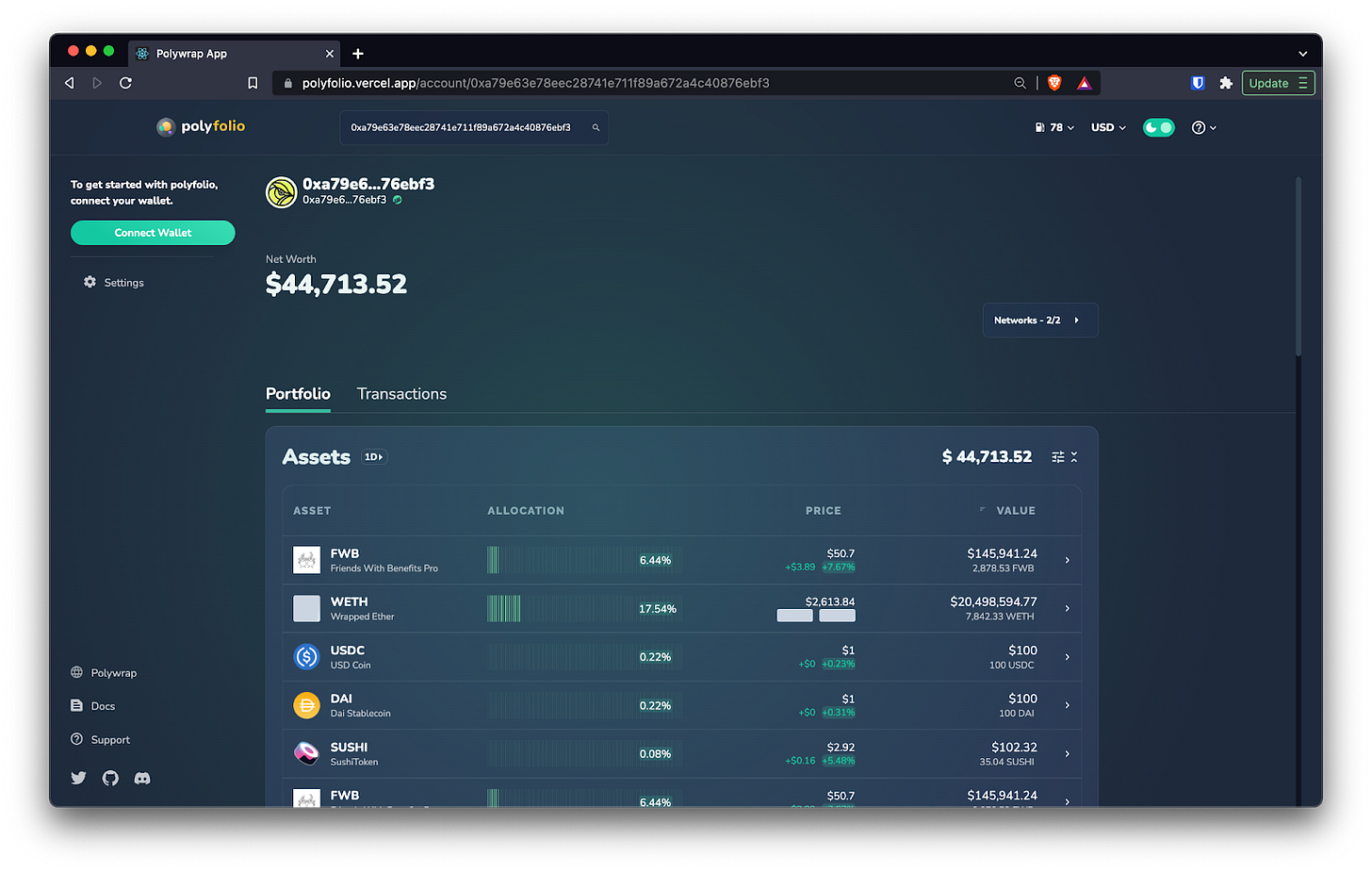The image size is (1372, 872).
Task: Sort by the VALUE column header
Action: (1016, 511)
